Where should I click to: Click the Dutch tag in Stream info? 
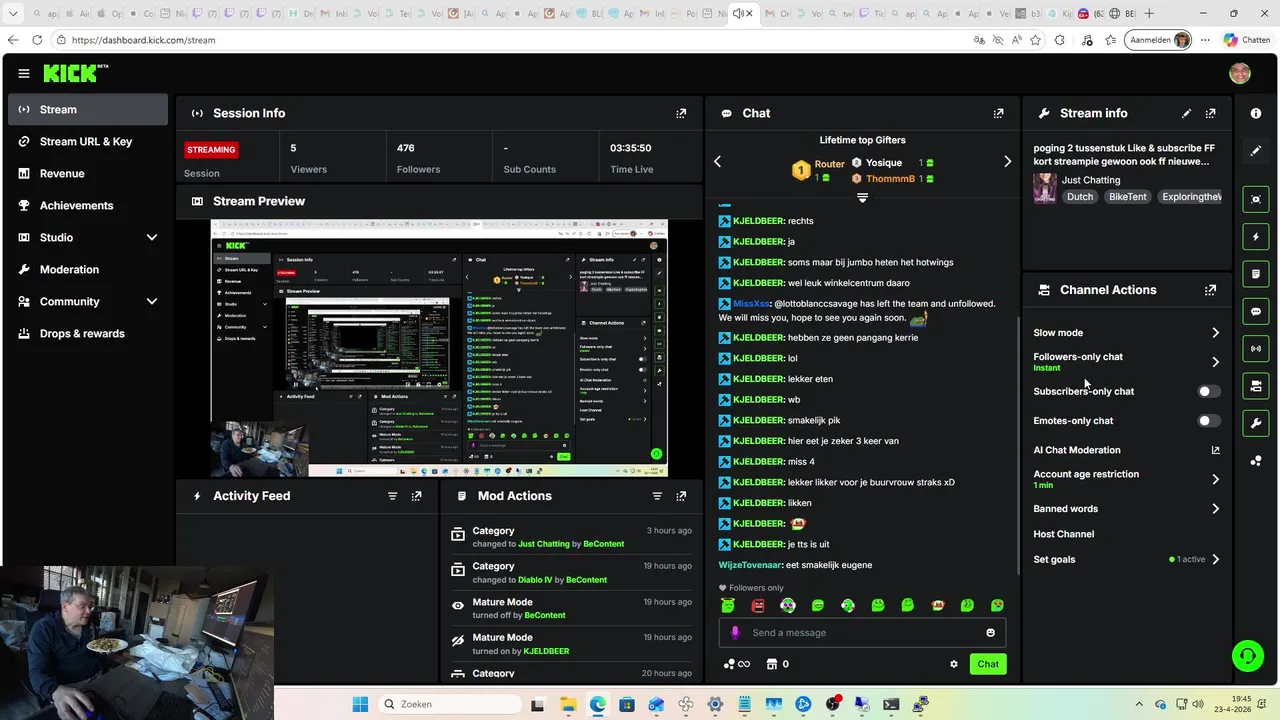pos(1080,197)
